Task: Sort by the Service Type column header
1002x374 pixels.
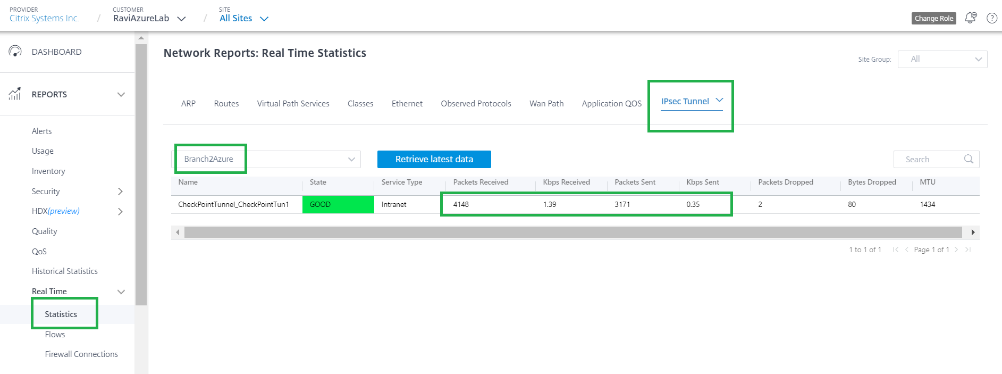Action: point(401,182)
